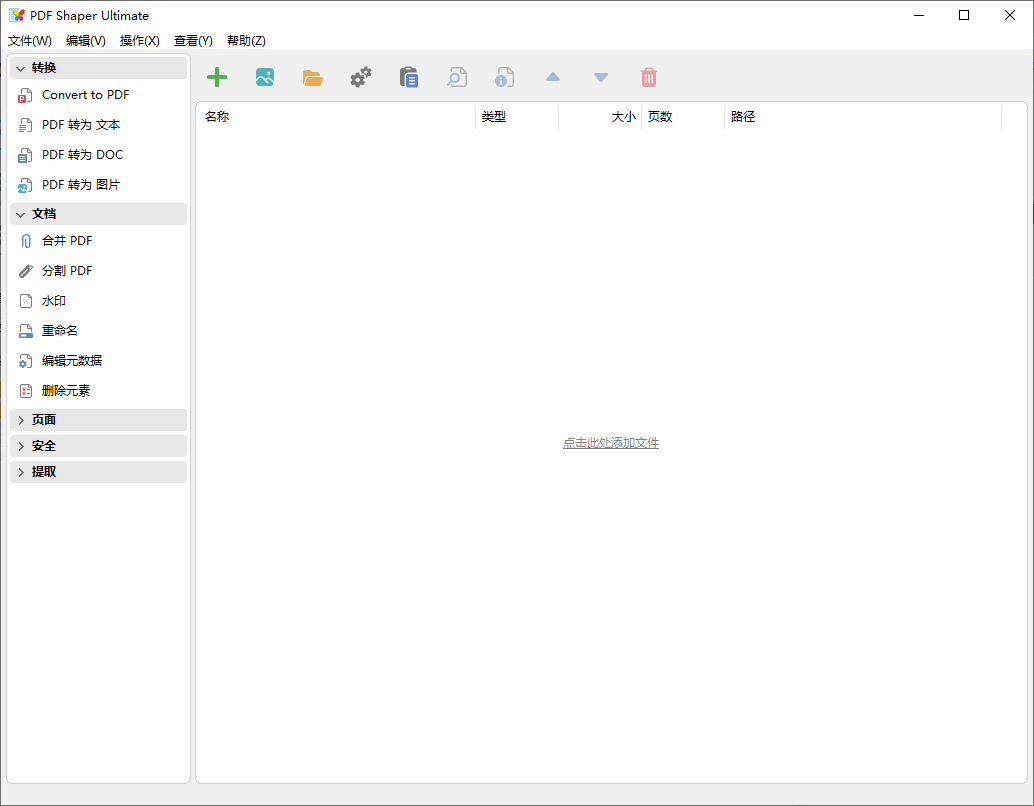Expand the 页面 section in sidebar
Image resolution: width=1034 pixels, height=806 pixels.
pos(97,419)
